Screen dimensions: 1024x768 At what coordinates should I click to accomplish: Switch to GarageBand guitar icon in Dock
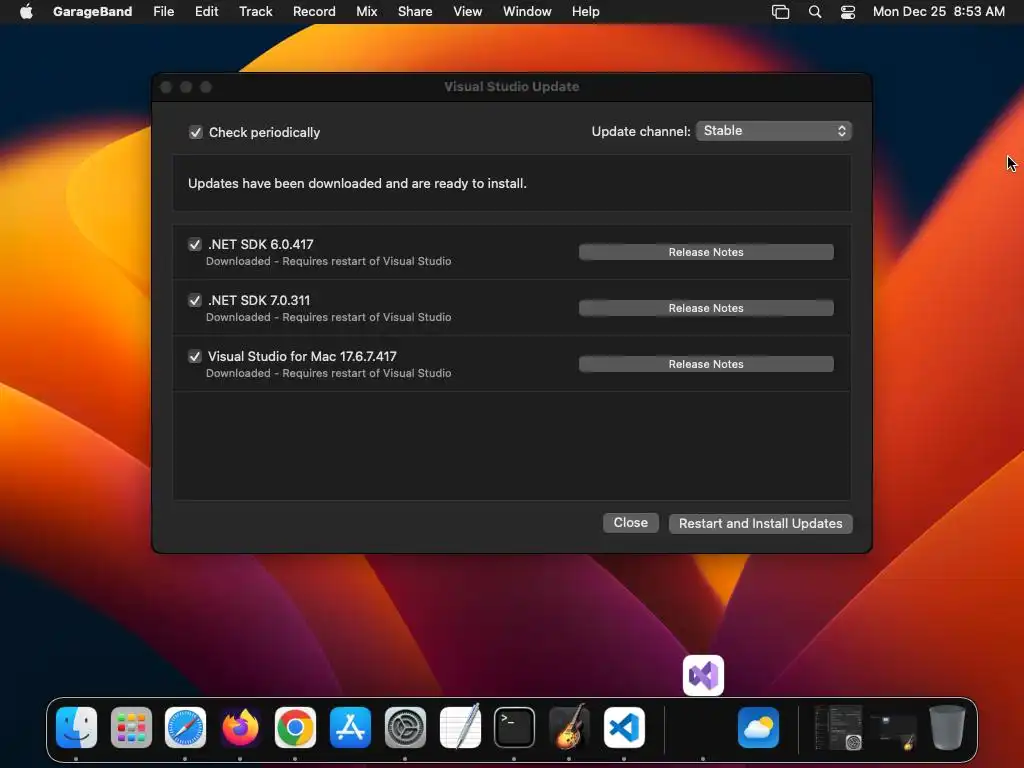pyautogui.click(x=569, y=727)
